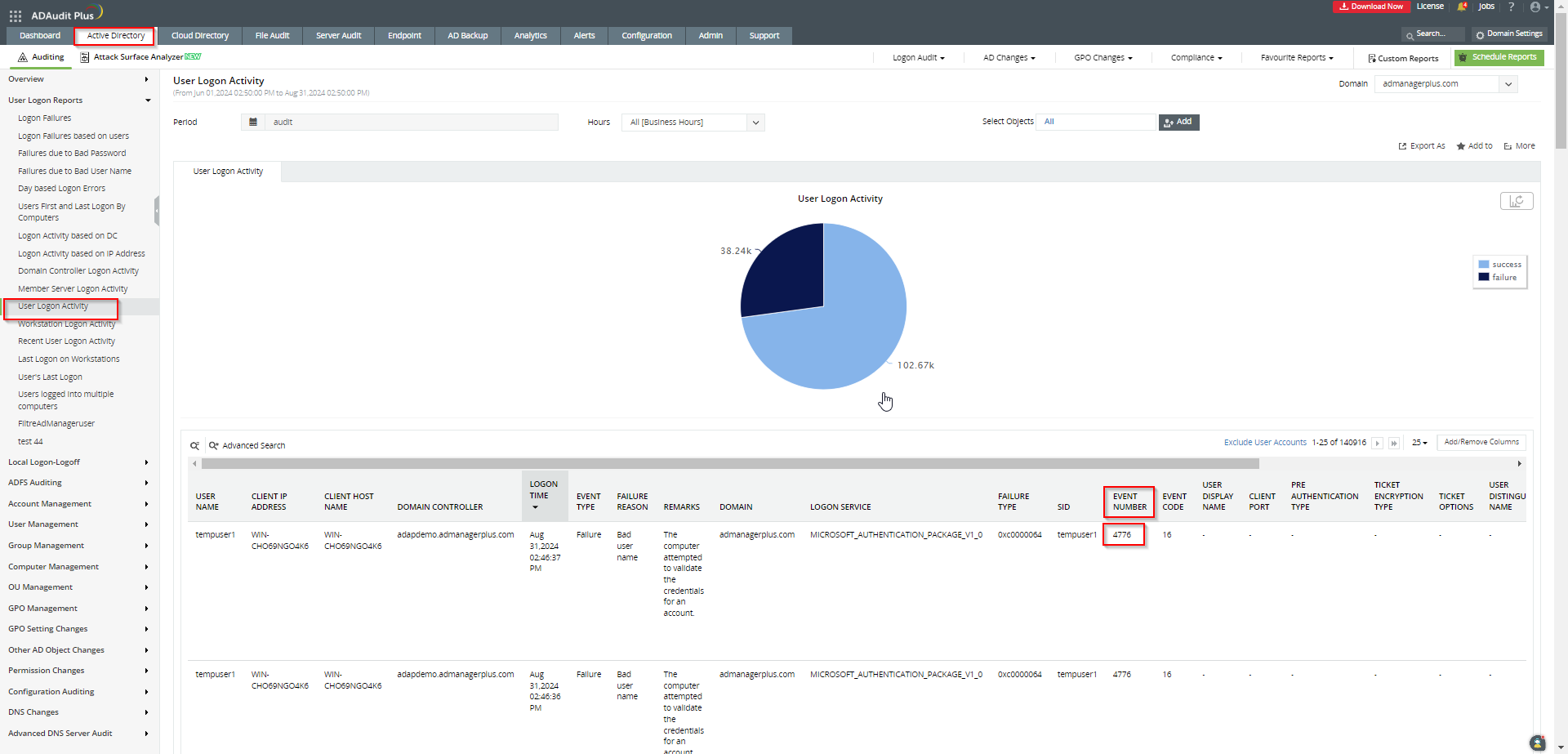Switch to the File Audit tab
Screen dimensions: 1568x754
[x=272, y=36]
